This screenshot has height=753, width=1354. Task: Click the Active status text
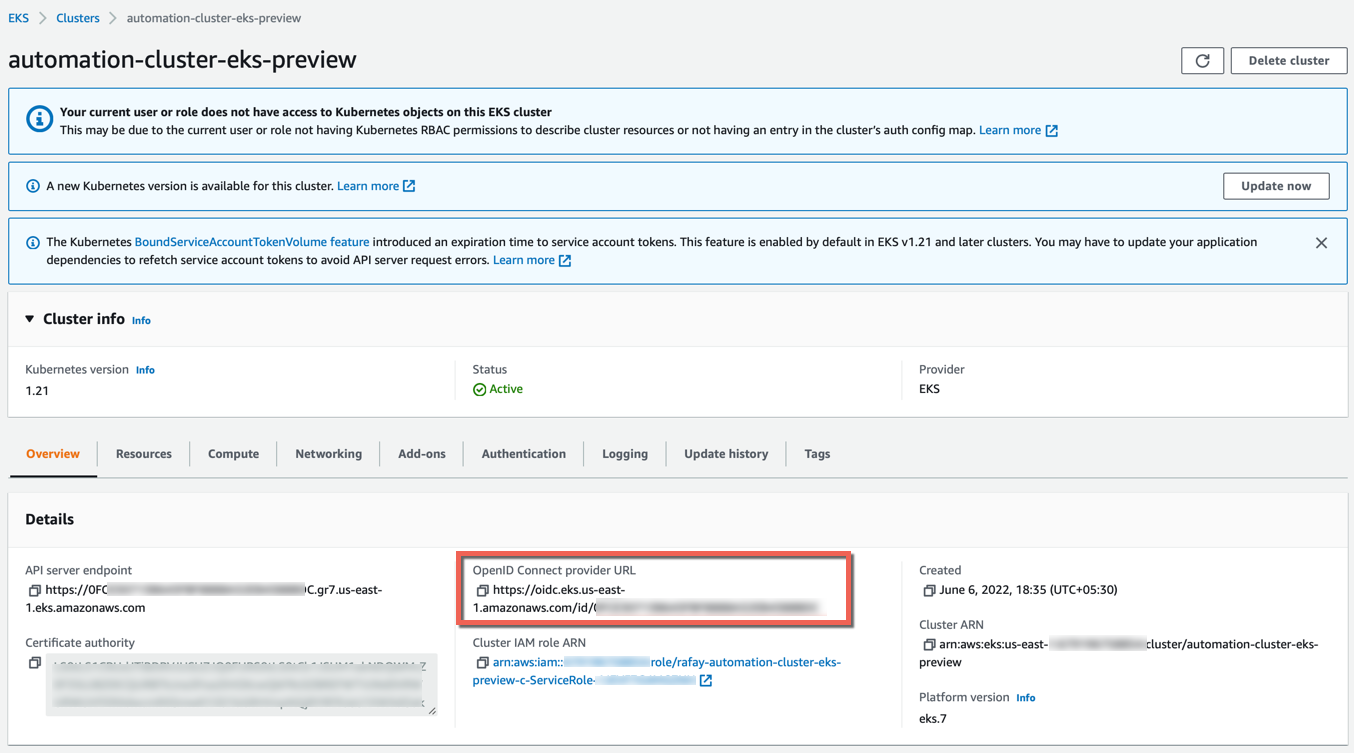click(506, 389)
